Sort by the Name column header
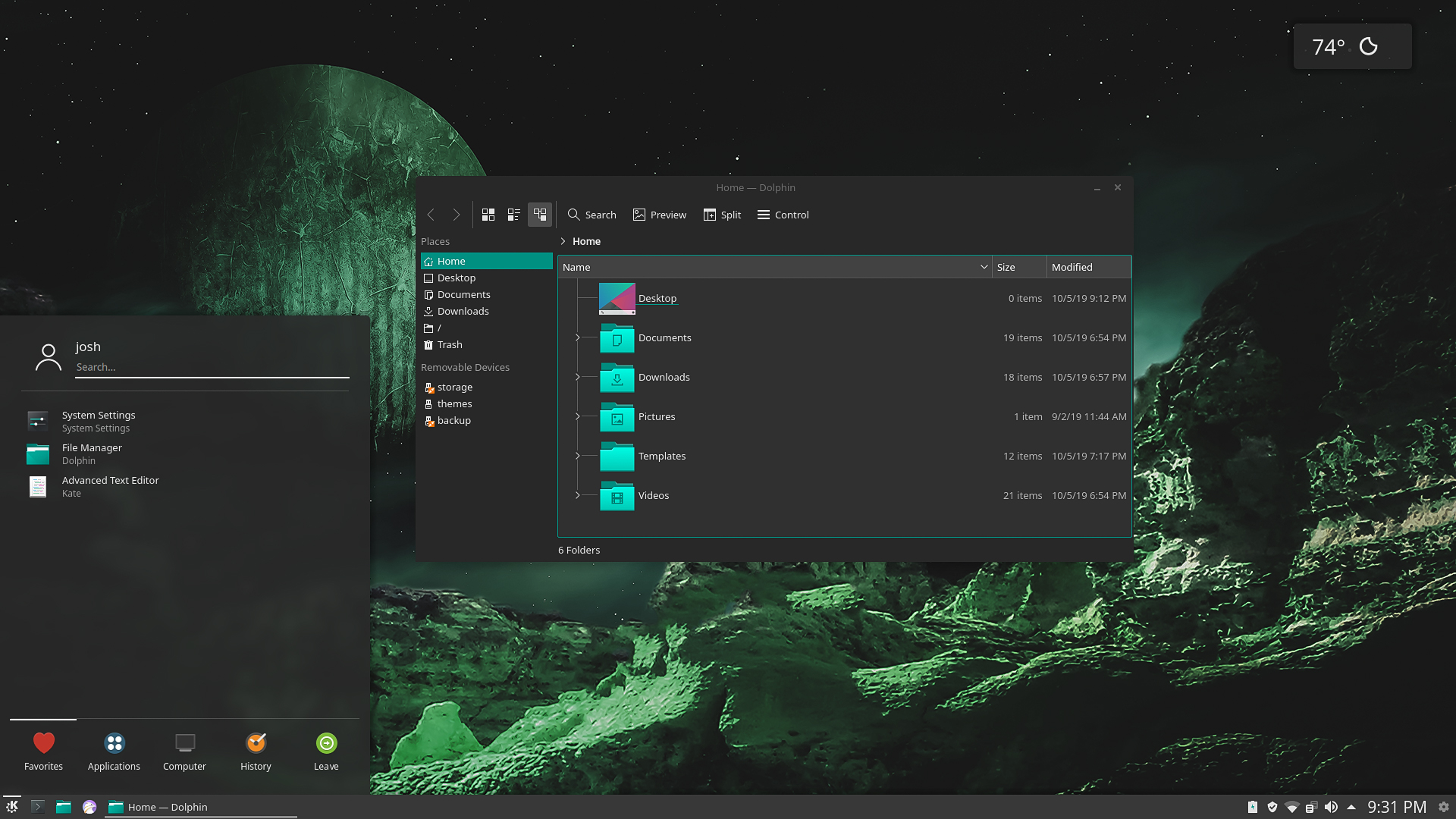1456x819 pixels. coord(775,267)
